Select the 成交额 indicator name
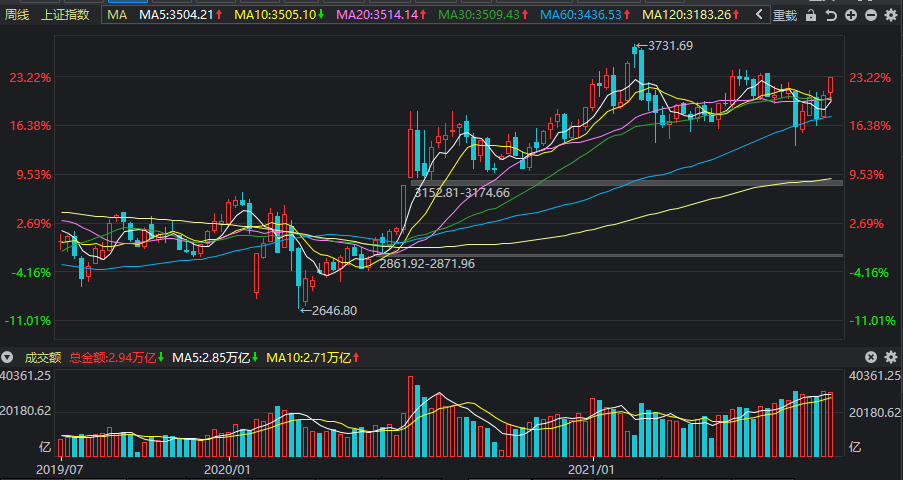The width and height of the screenshot is (903, 480). pos(43,358)
